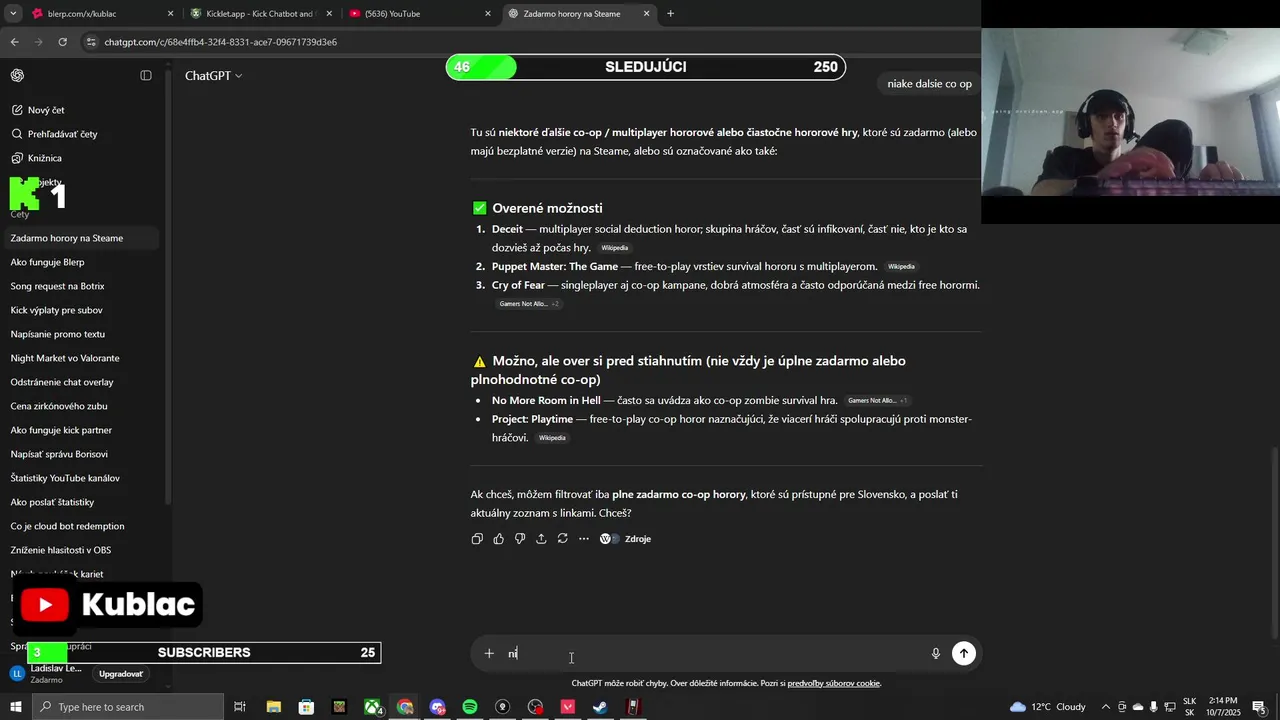Image resolution: width=1280 pixels, height=720 pixels.
Task: Click the microphone dictation icon
Action: 936,654
